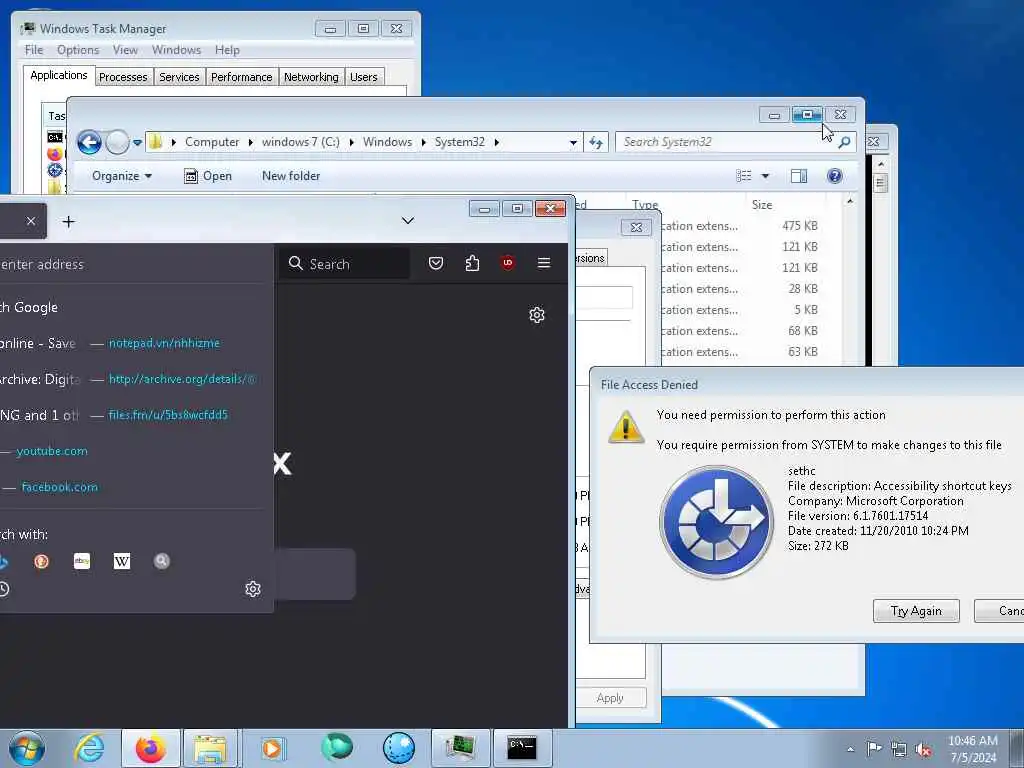Open Task Manager Help menu

point(227,50)
